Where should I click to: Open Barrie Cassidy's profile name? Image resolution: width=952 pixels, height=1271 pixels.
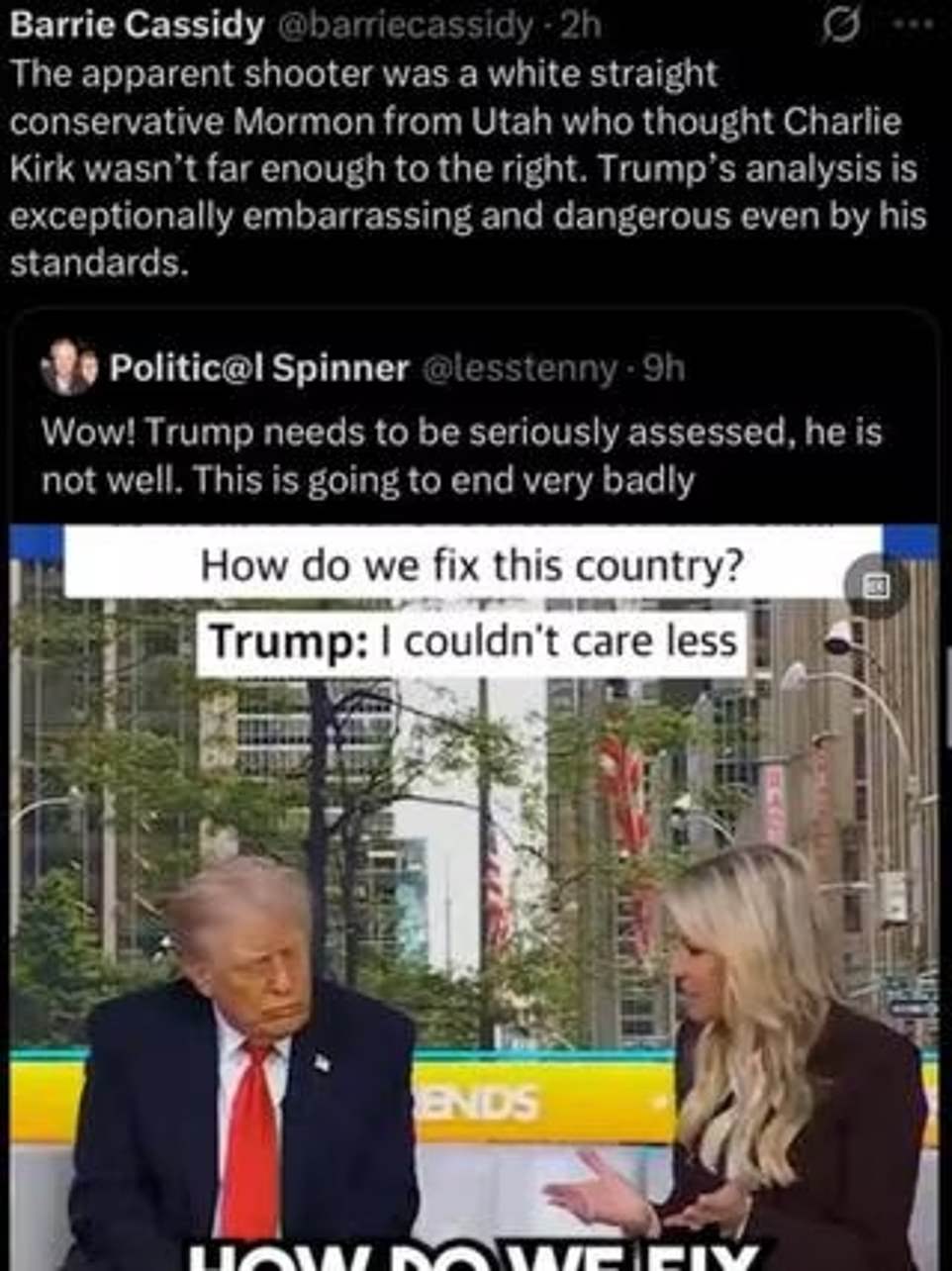137,25
